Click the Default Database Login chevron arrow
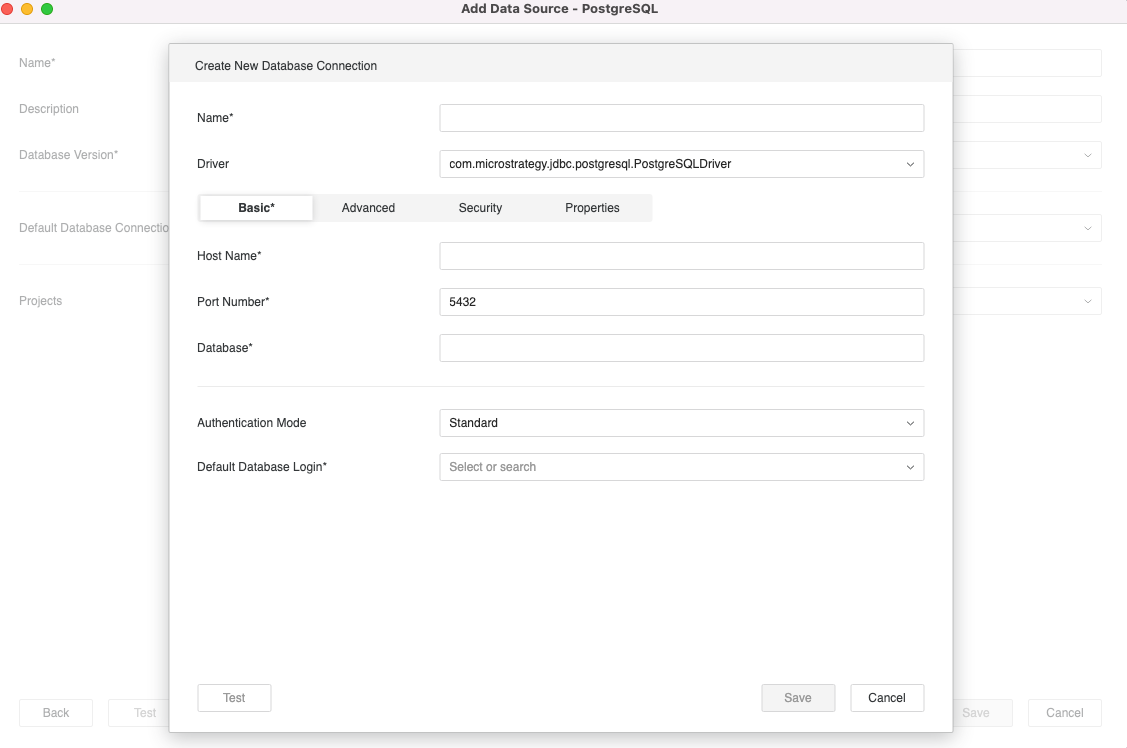 coord(910,467)
